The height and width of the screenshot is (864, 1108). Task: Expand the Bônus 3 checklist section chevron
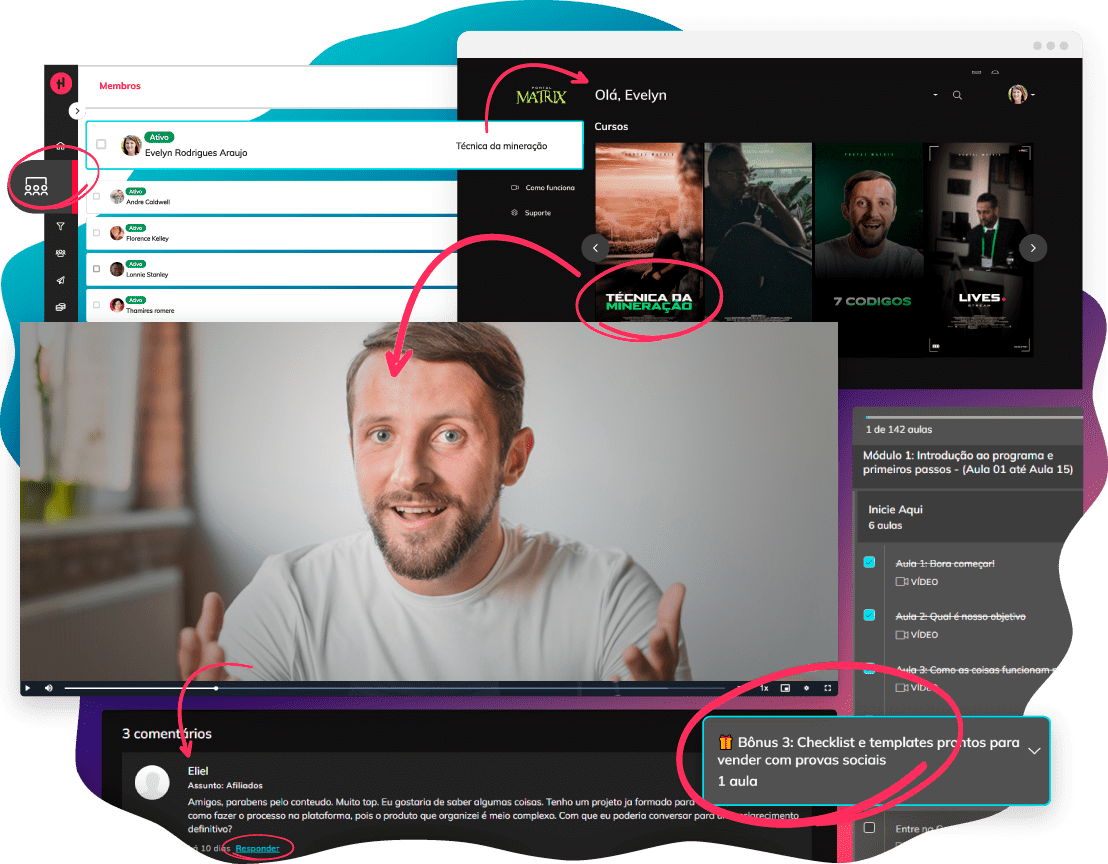[1034, 751]
